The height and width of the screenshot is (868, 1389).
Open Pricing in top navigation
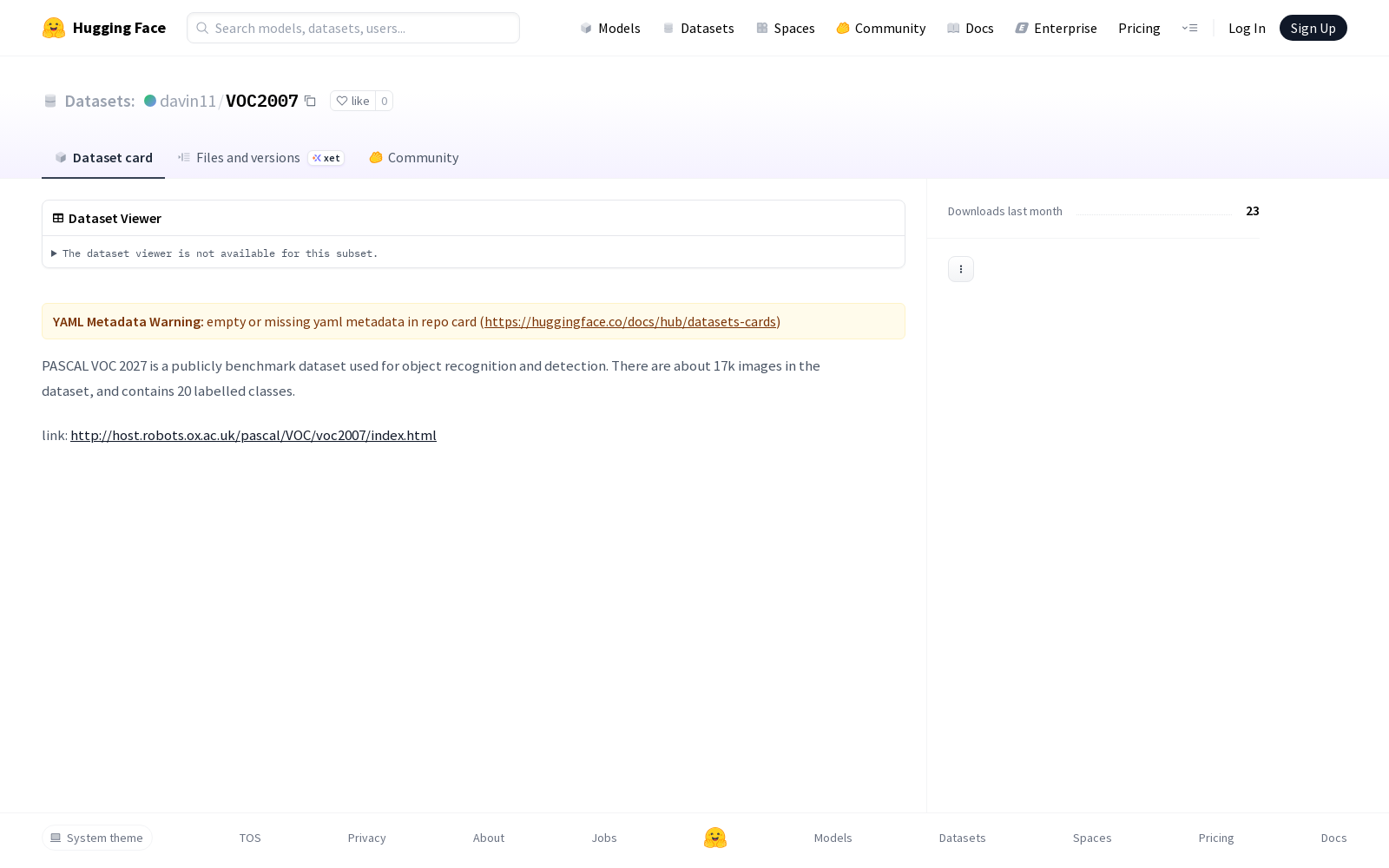coord(1139,28)
